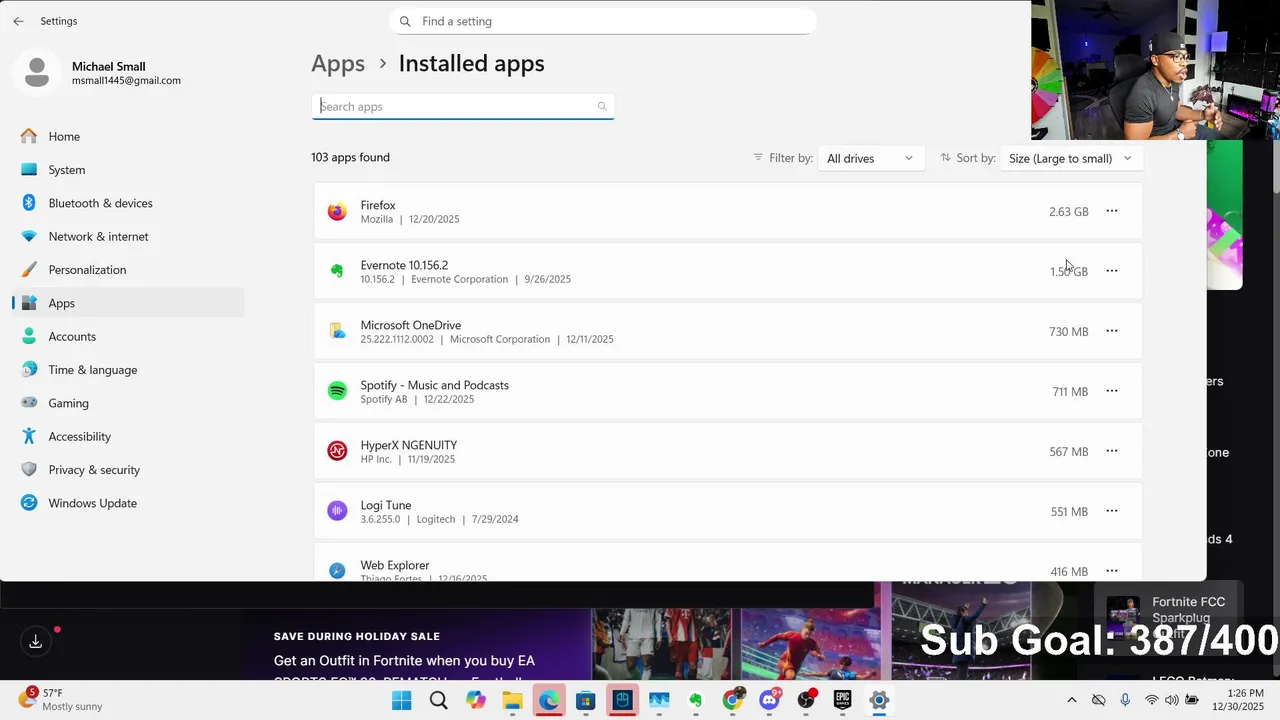The width and height of the screenshot is (1280, 720).
Task: Open taskbar Search
Action: coord(438,700)
